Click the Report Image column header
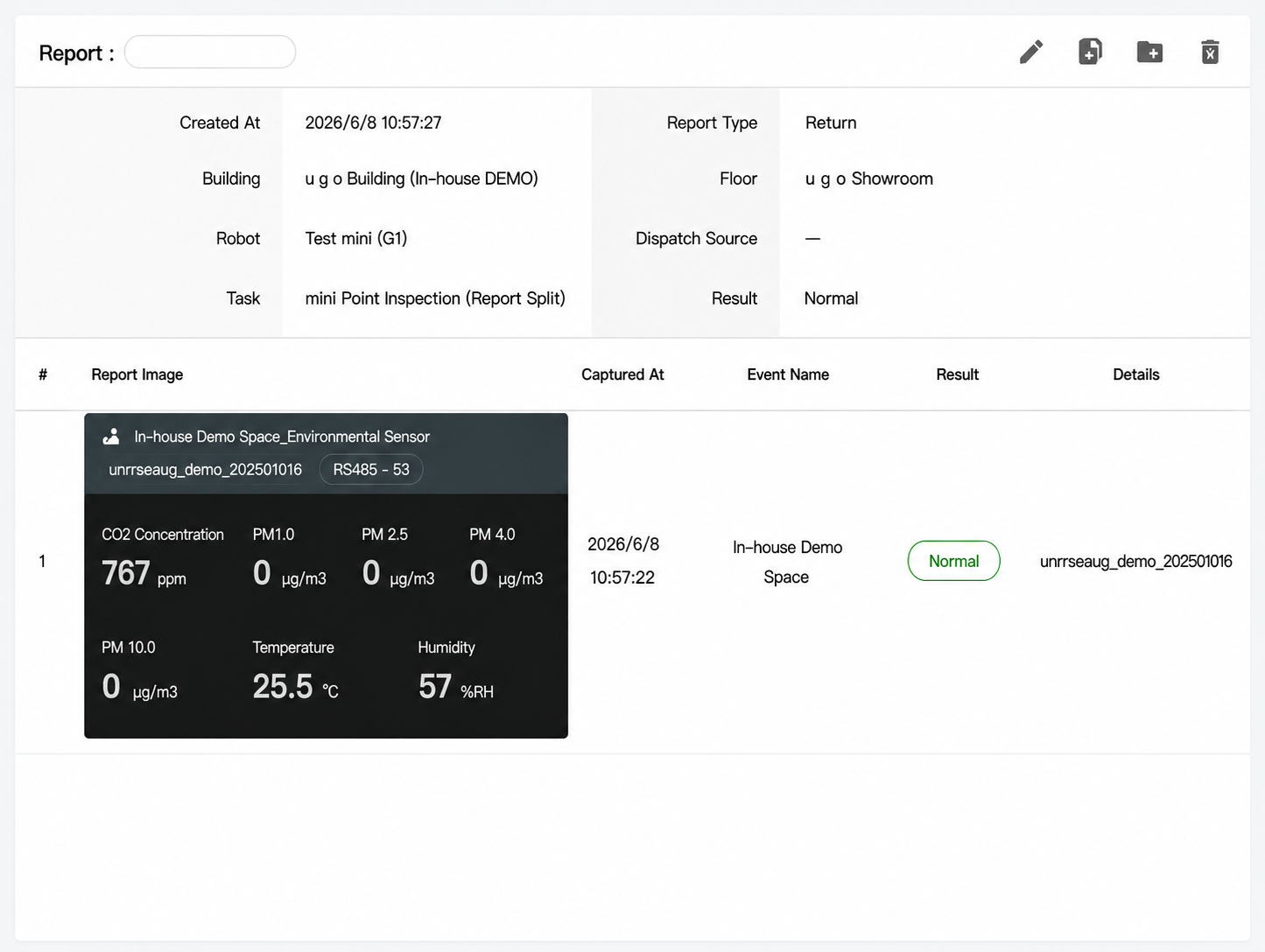 [137, 374]
